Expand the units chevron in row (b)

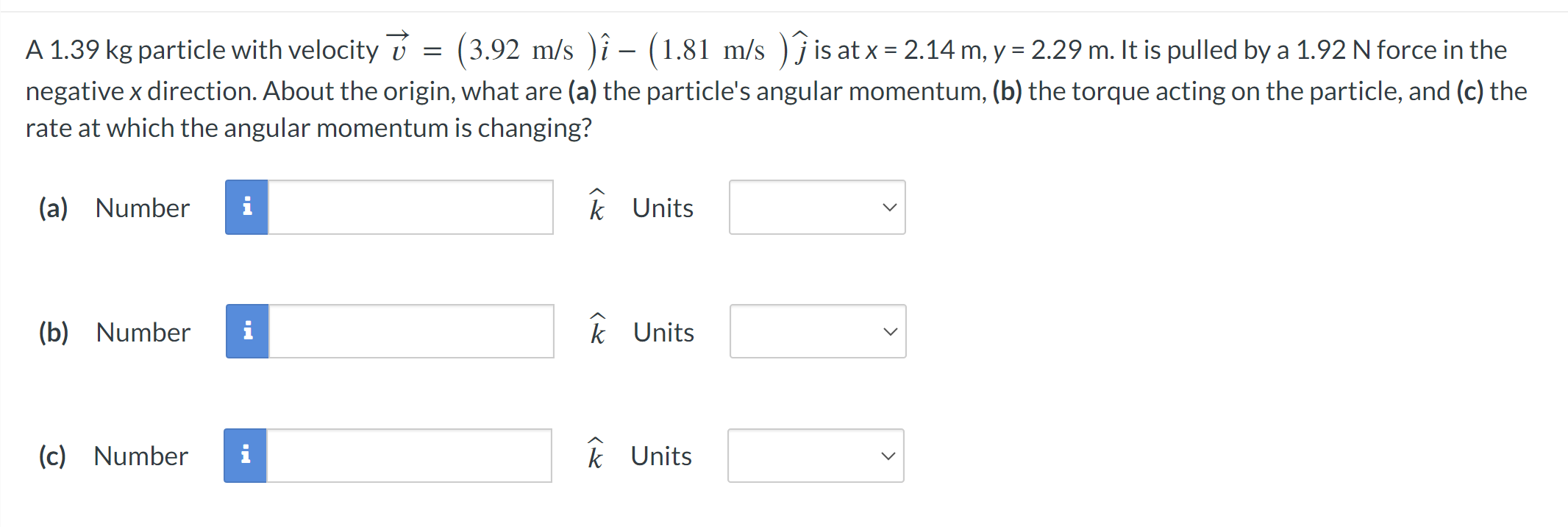pyautogui.click(x=890, y=331)
